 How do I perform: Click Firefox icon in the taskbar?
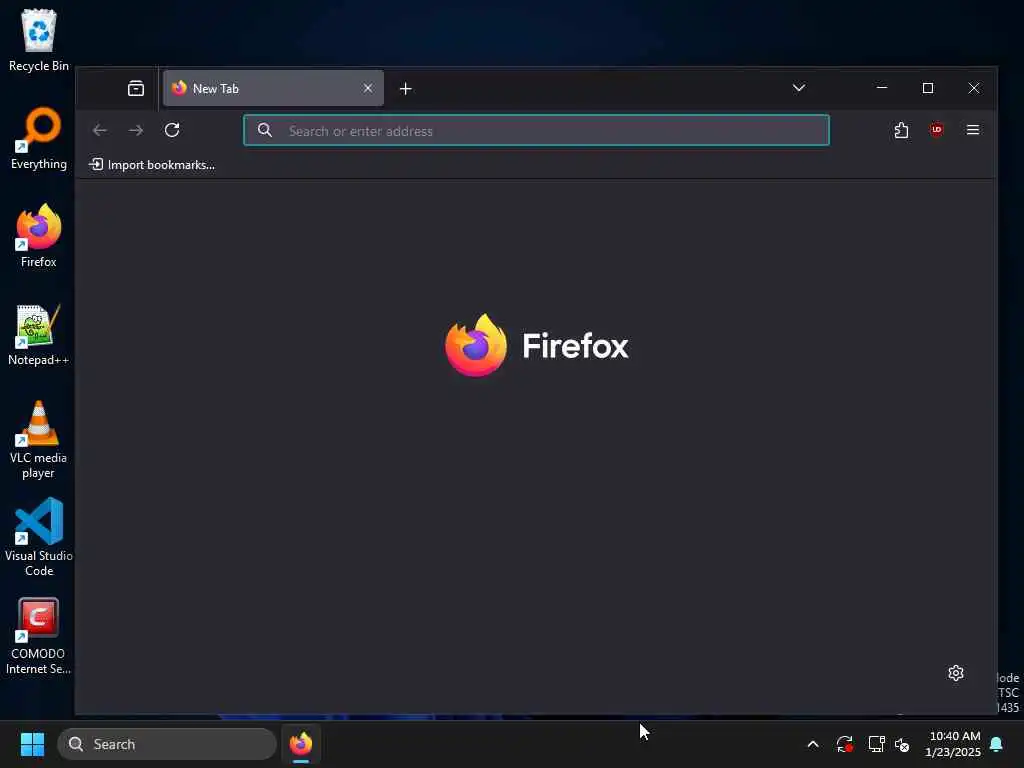300,744
